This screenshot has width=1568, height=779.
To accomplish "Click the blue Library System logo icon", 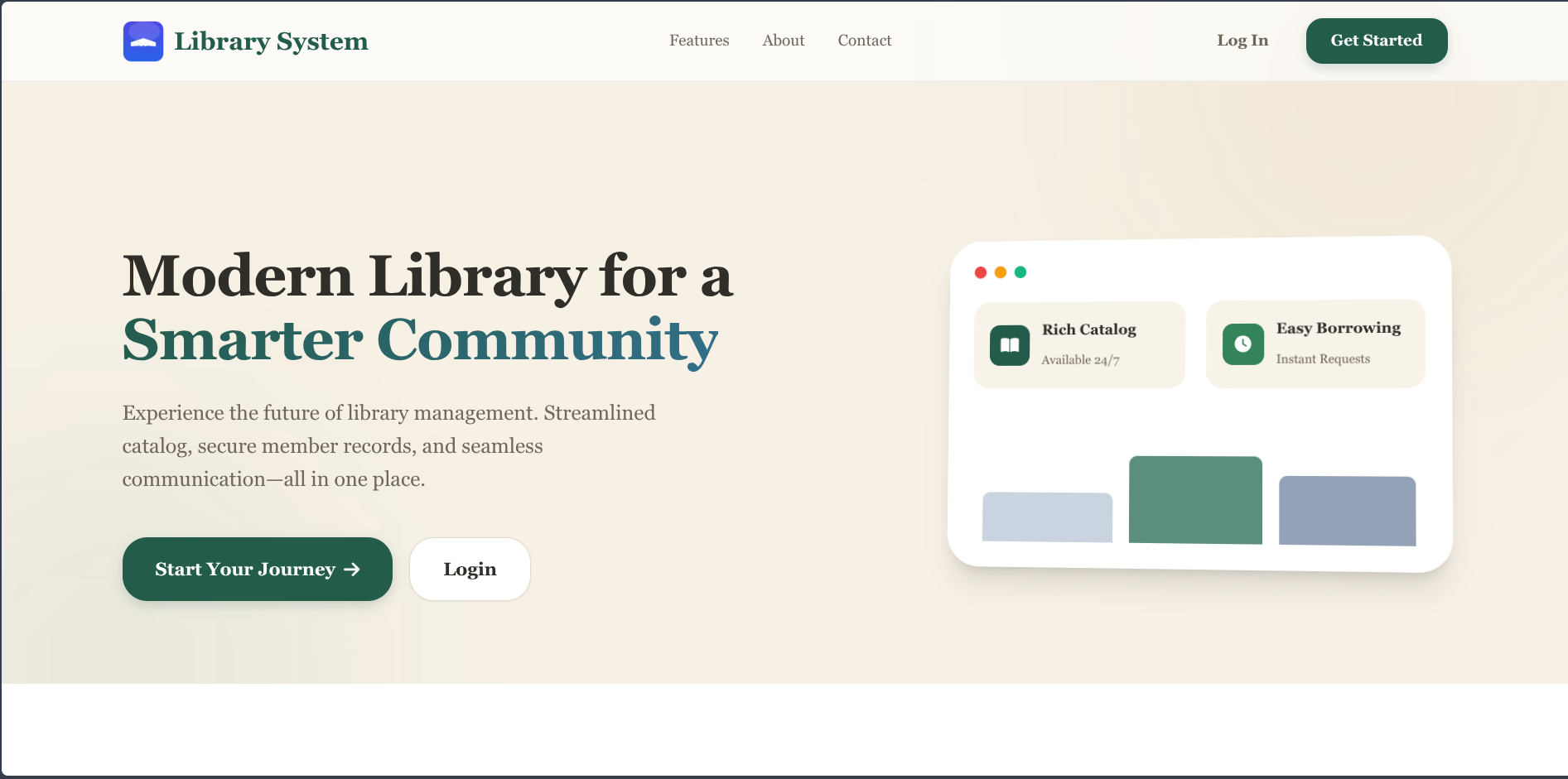I will 143,41.
